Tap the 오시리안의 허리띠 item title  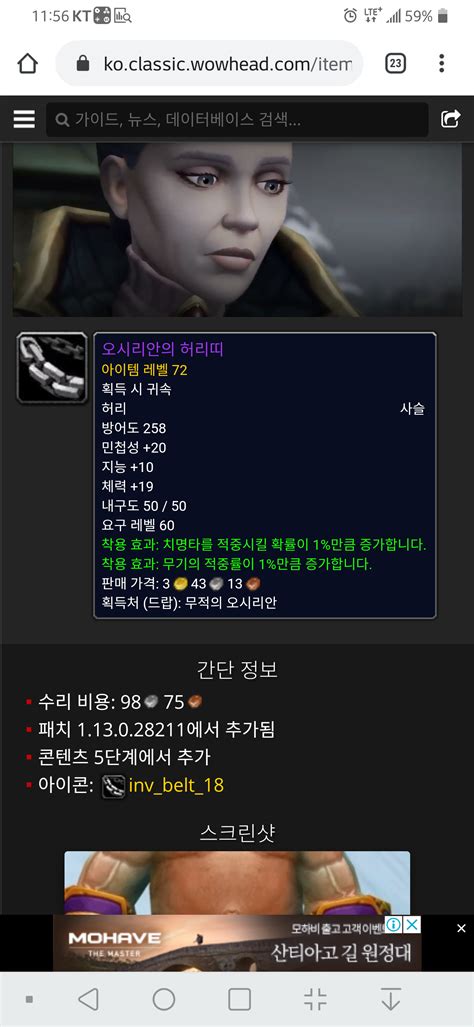point(163,350)
